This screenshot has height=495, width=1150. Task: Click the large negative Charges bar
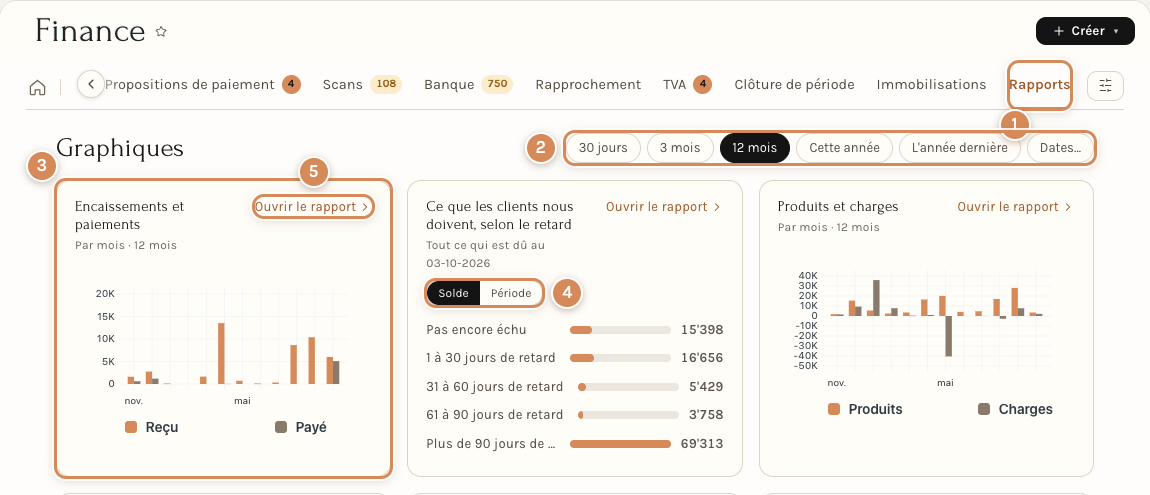pyautogui.click(x=948, y=336)
